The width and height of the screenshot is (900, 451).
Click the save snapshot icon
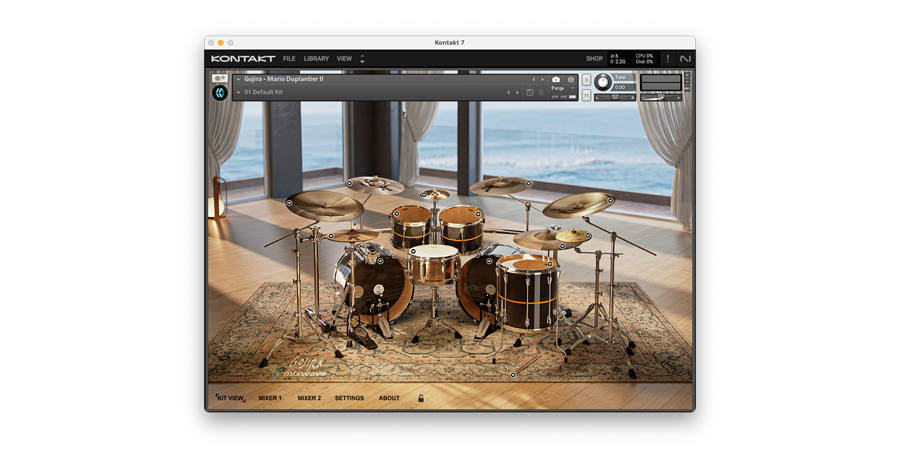pos(530,92)
